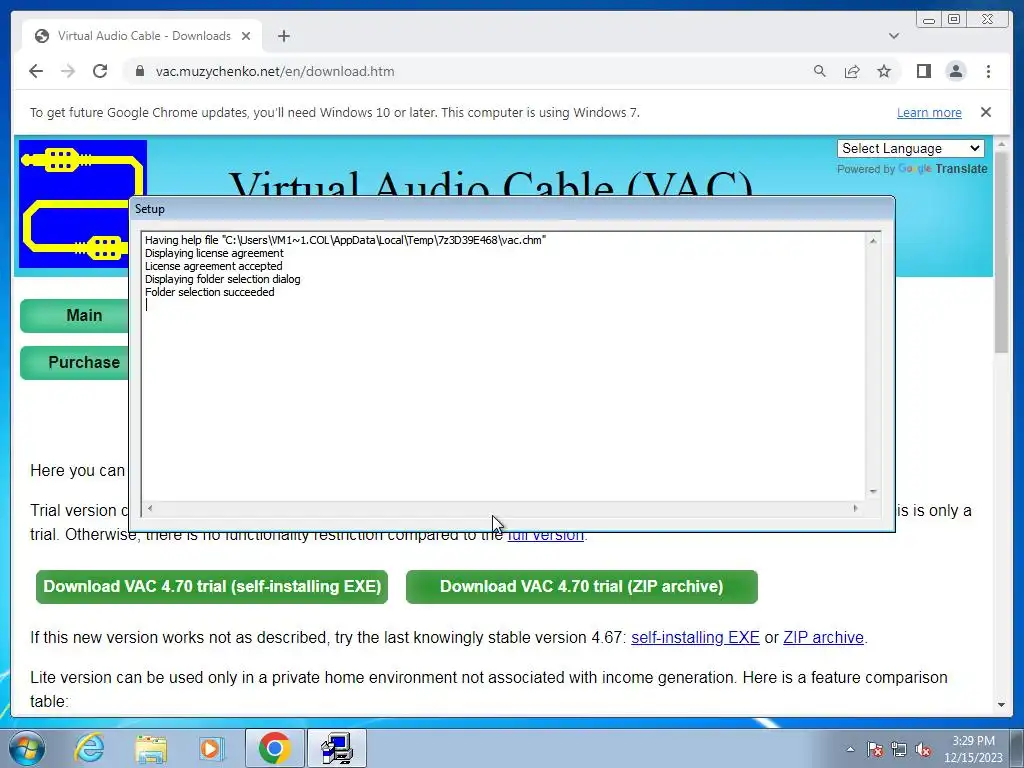Click Setup log horizontal scroll right arrow

[855, 508]
